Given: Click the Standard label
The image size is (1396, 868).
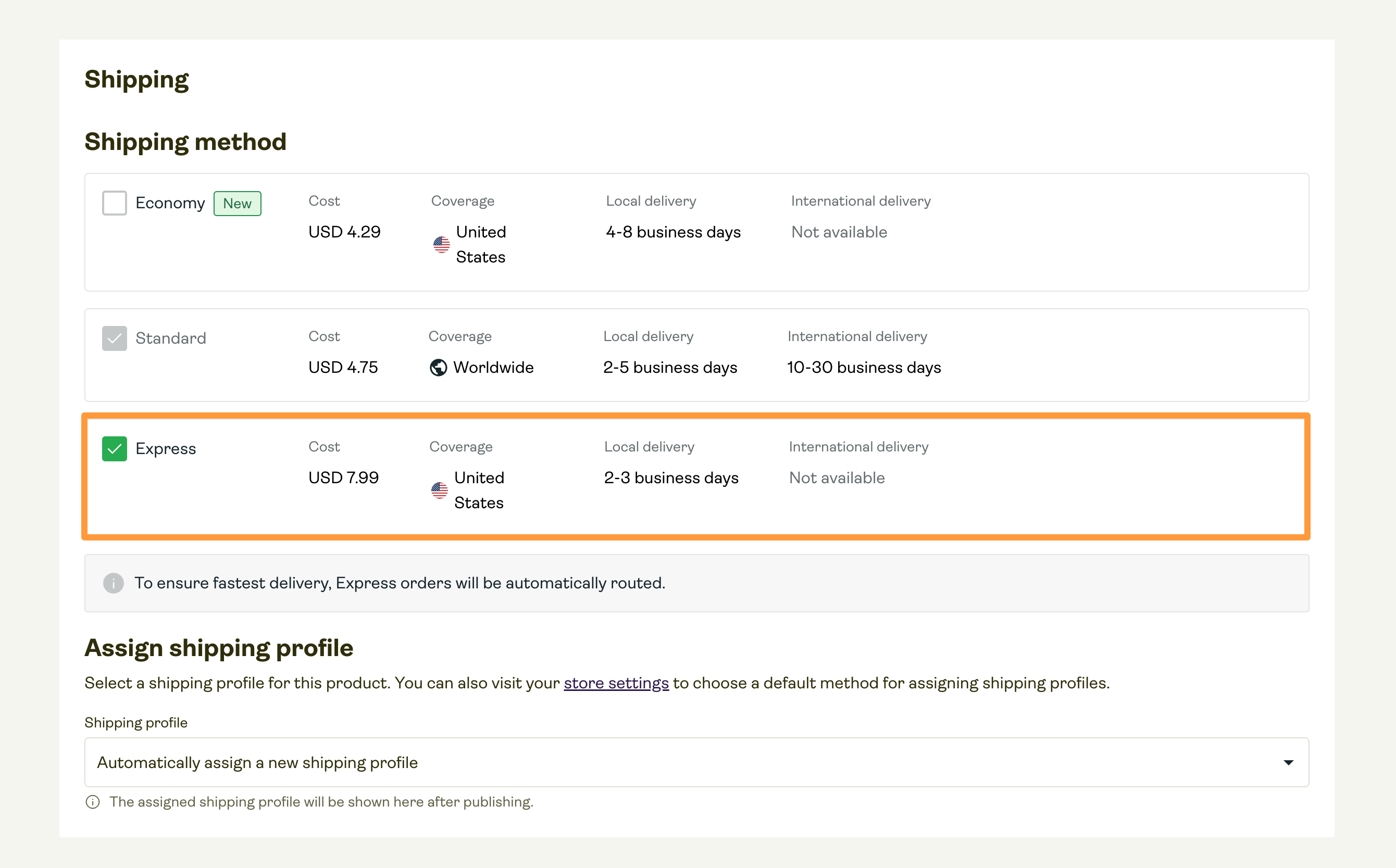Looking at the screenshot, I should point(170,338).
